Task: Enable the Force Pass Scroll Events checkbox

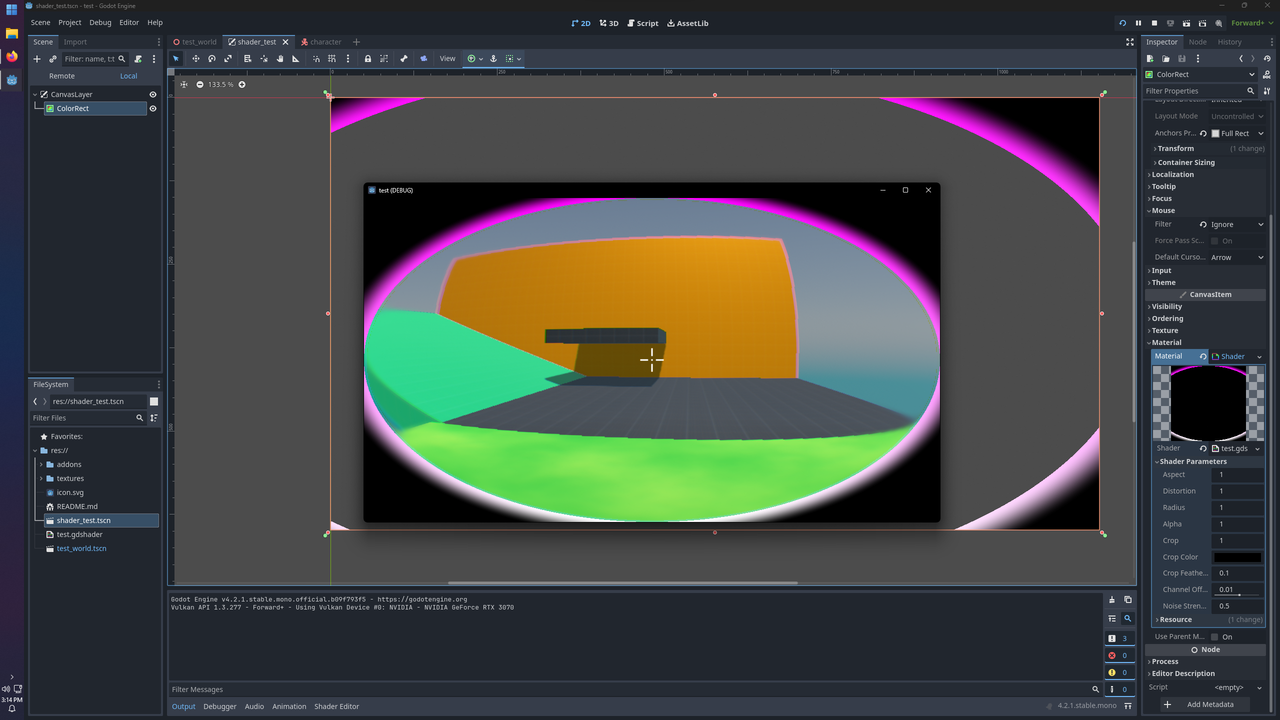Action: coord(1215,241)
